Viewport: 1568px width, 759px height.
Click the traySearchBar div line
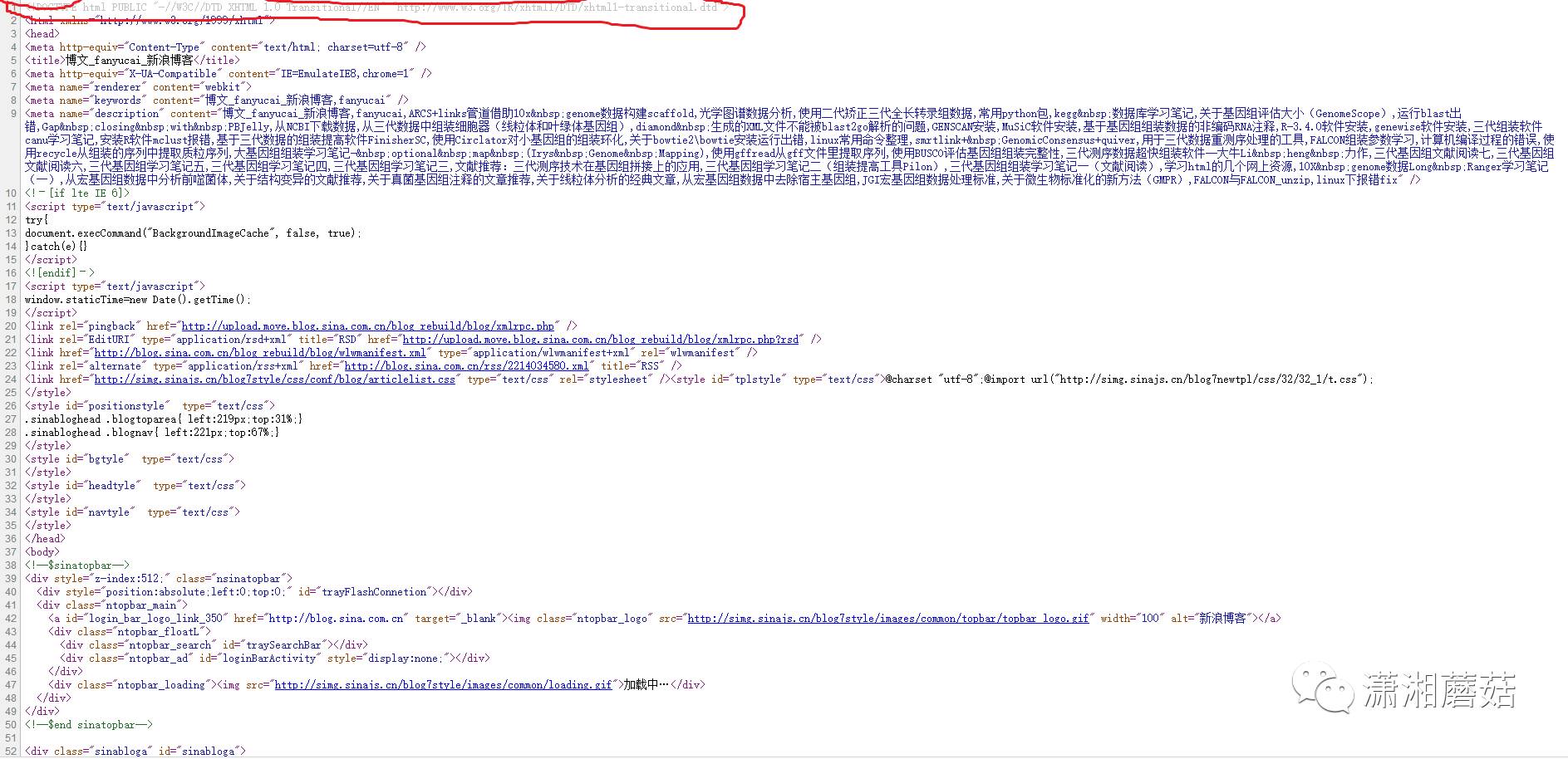214,645
